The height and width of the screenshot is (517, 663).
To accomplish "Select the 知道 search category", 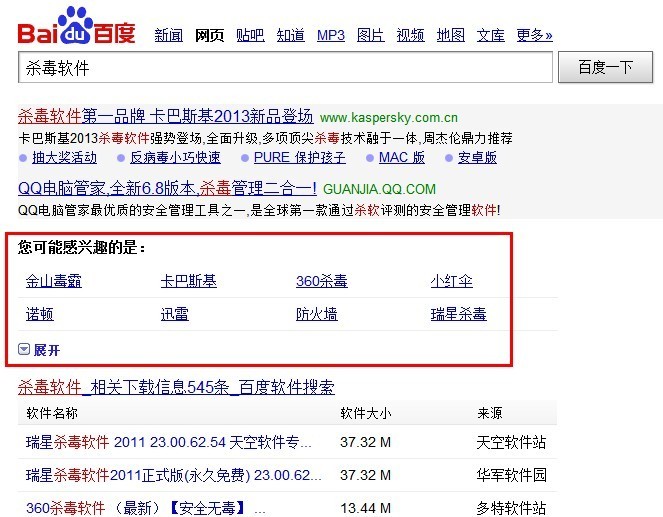I will pos(290,35).
